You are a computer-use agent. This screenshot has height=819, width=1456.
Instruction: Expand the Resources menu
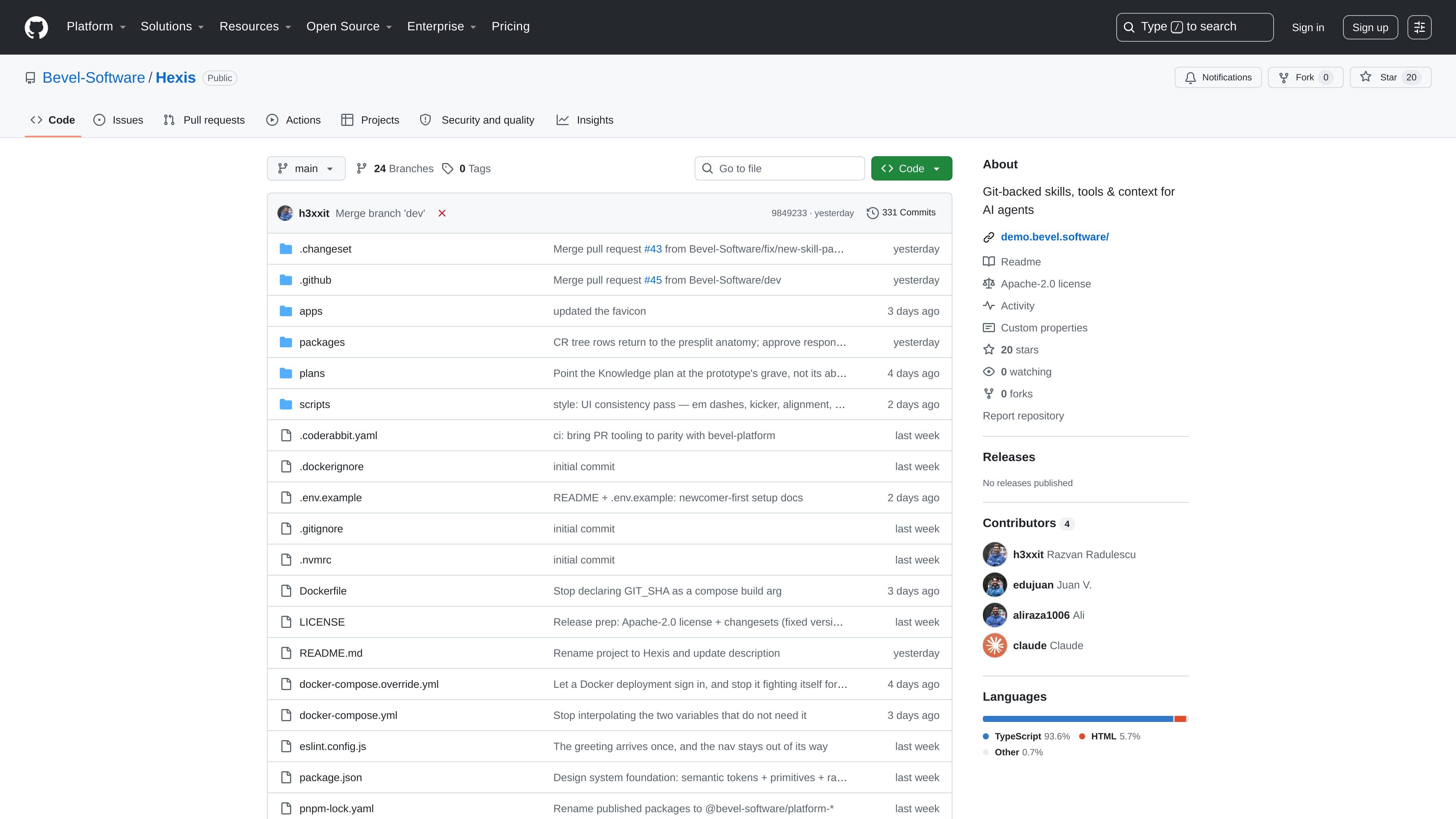256,27
